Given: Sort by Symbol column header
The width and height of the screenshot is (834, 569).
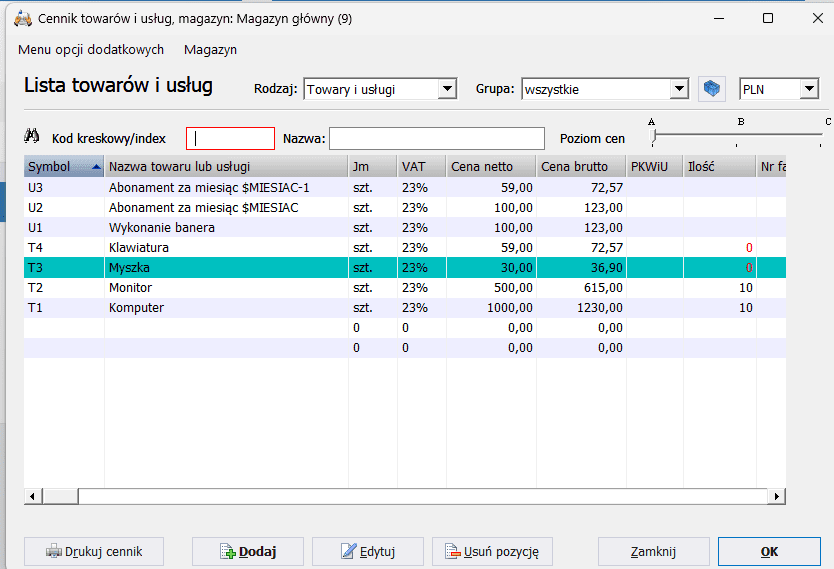Looking at the screenshot, I should point(64,166).
